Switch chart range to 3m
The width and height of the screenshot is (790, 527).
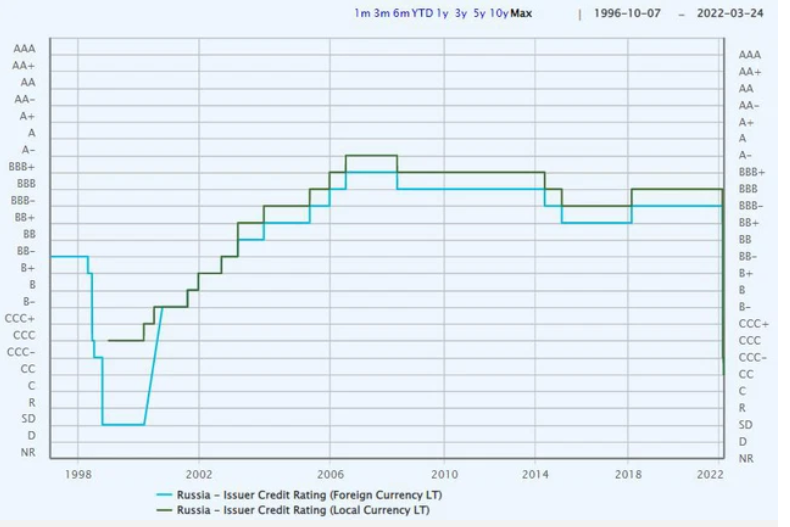381,14
